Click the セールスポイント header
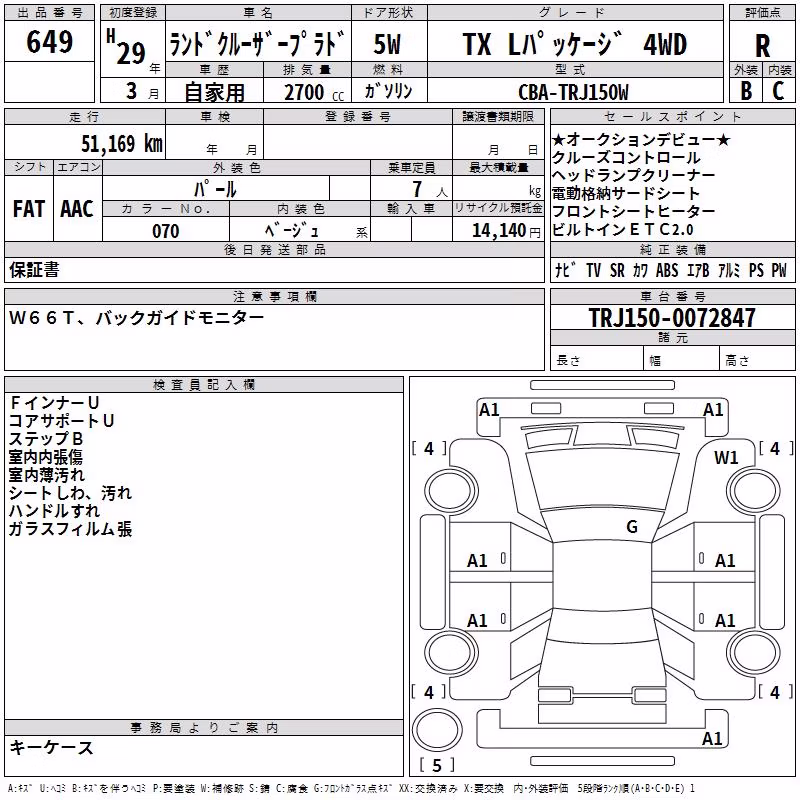This screenshot has height=800, width=800. [672, 116]
